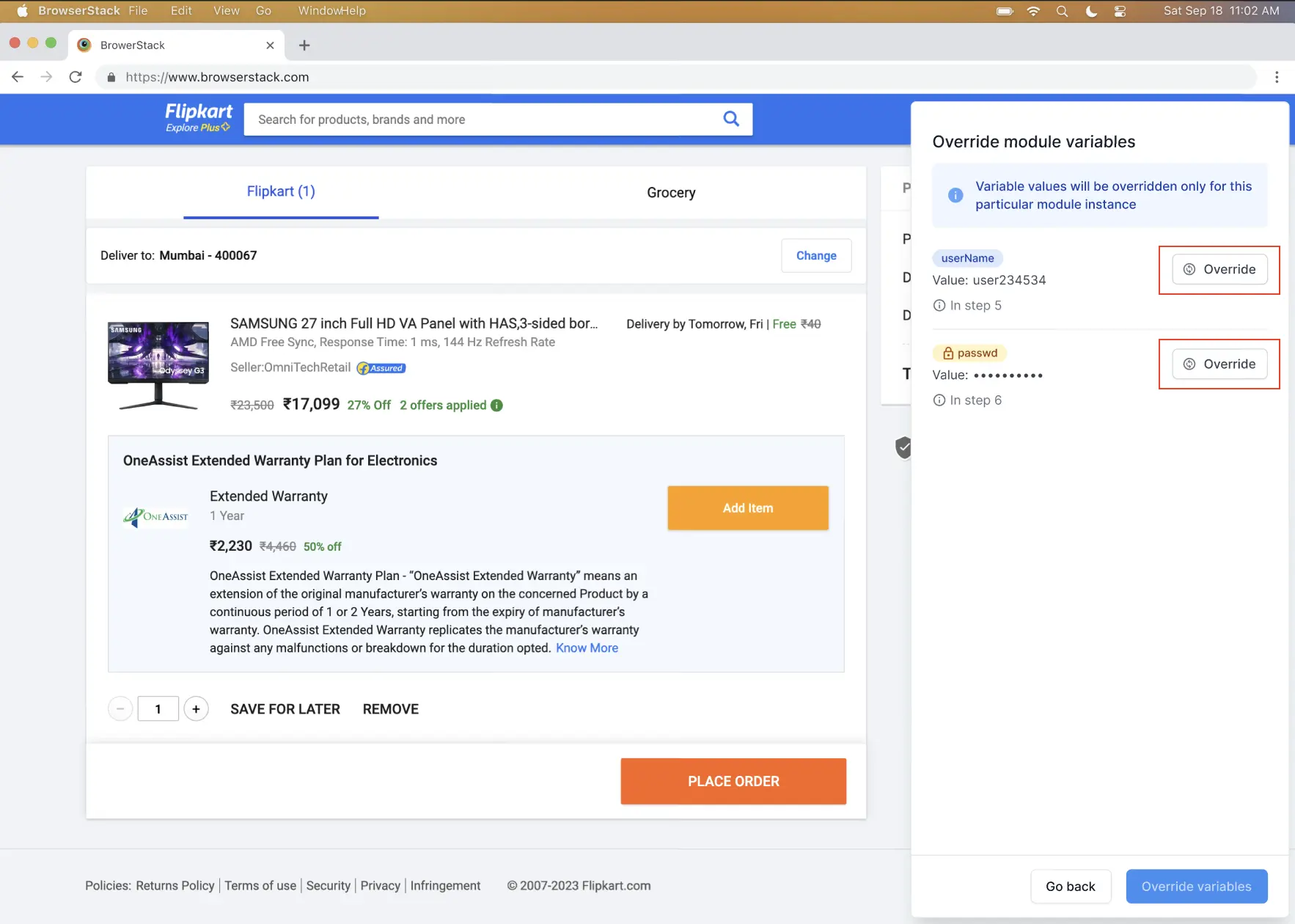Open the browser three-dot menu
1295x924 pixels.
click(1276, 77)
